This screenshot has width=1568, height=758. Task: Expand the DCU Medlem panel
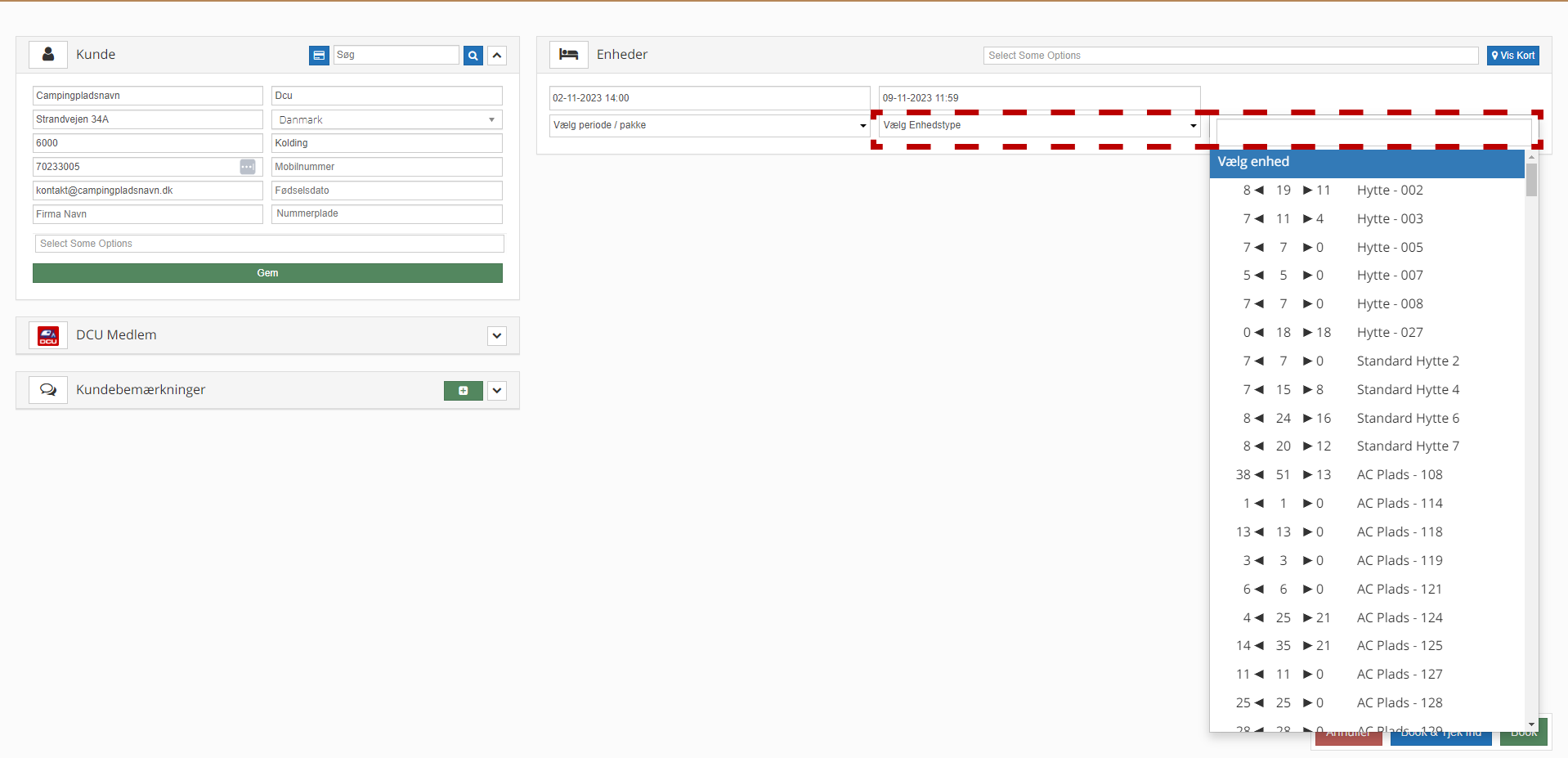[497, 336]
